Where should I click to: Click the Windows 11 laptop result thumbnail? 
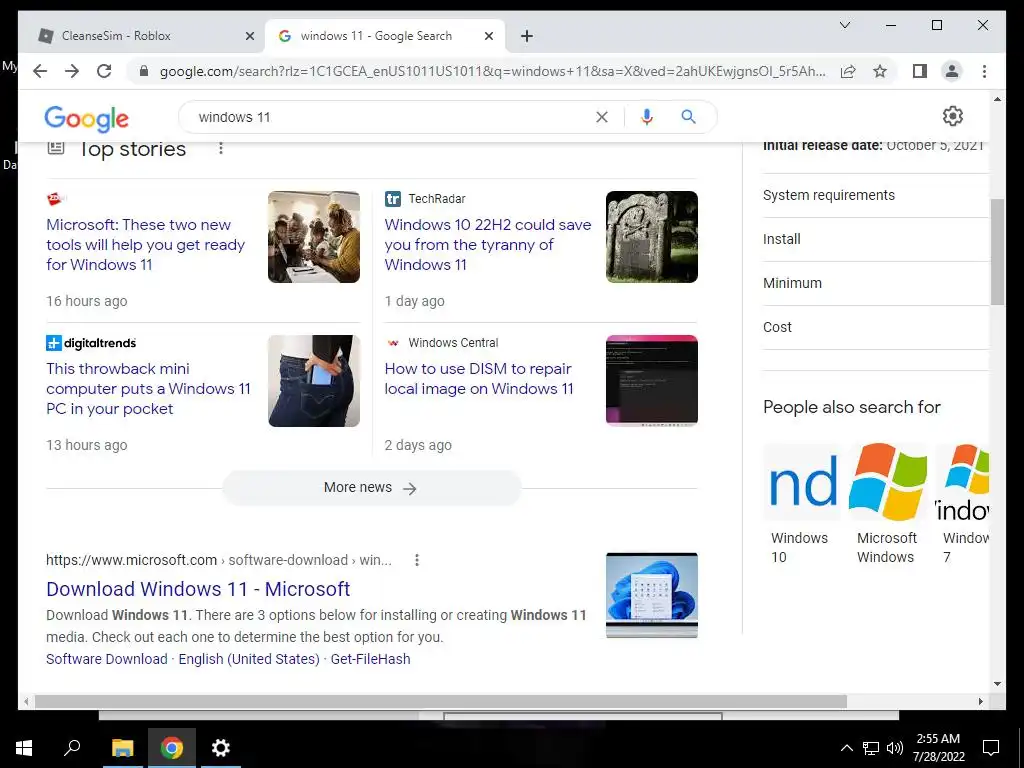[x=652, y=595]
